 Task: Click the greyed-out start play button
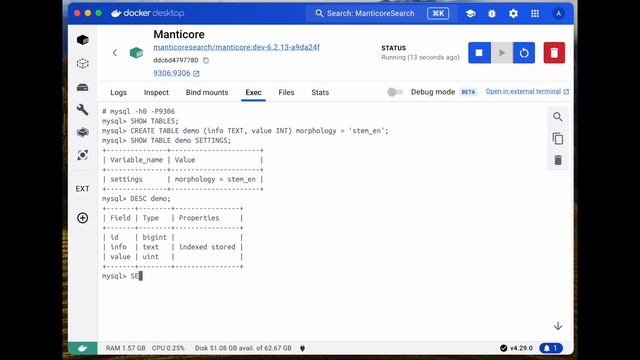point(502,53)
